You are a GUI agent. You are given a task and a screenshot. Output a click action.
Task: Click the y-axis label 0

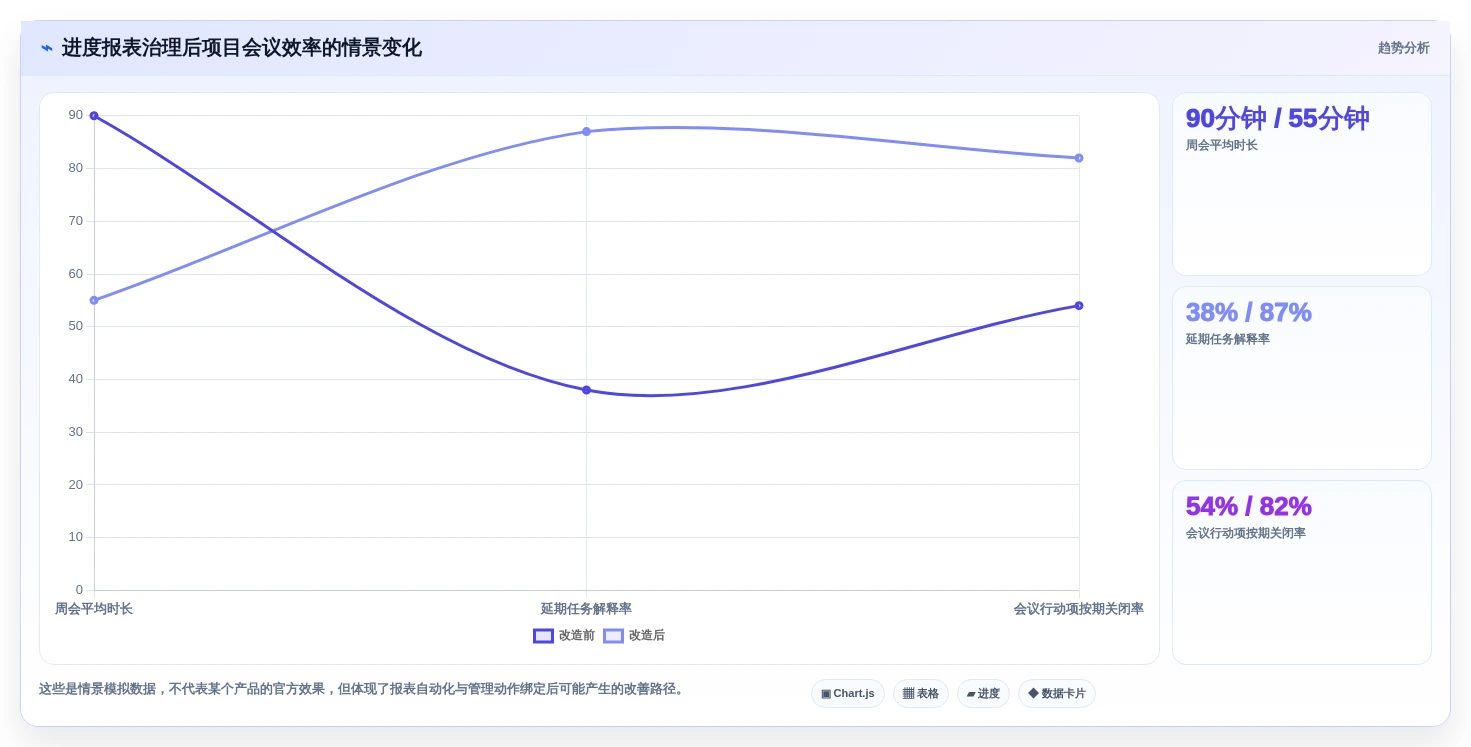pyautogui.click(x=80, y=590)
